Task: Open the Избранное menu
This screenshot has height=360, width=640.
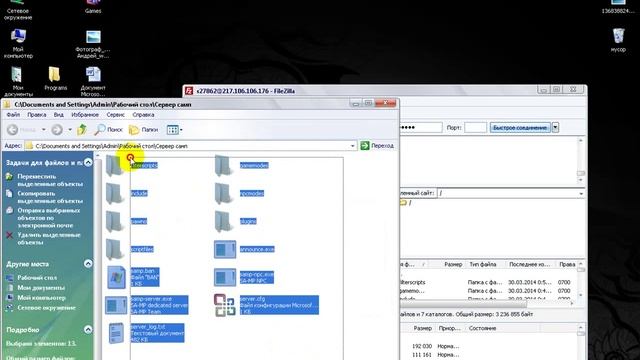Action: 85,115
